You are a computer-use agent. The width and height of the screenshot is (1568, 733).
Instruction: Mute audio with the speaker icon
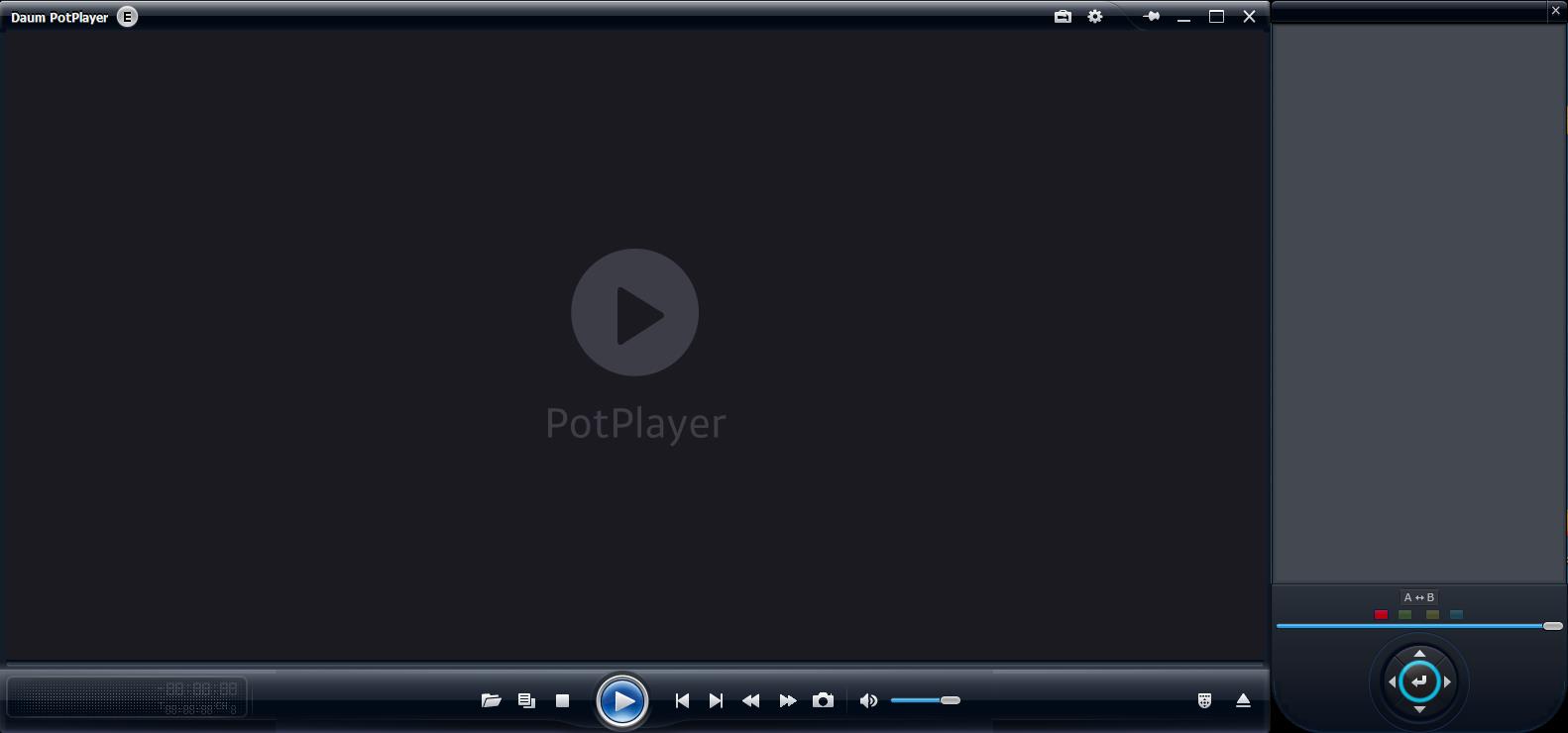[x=868, y=700]
